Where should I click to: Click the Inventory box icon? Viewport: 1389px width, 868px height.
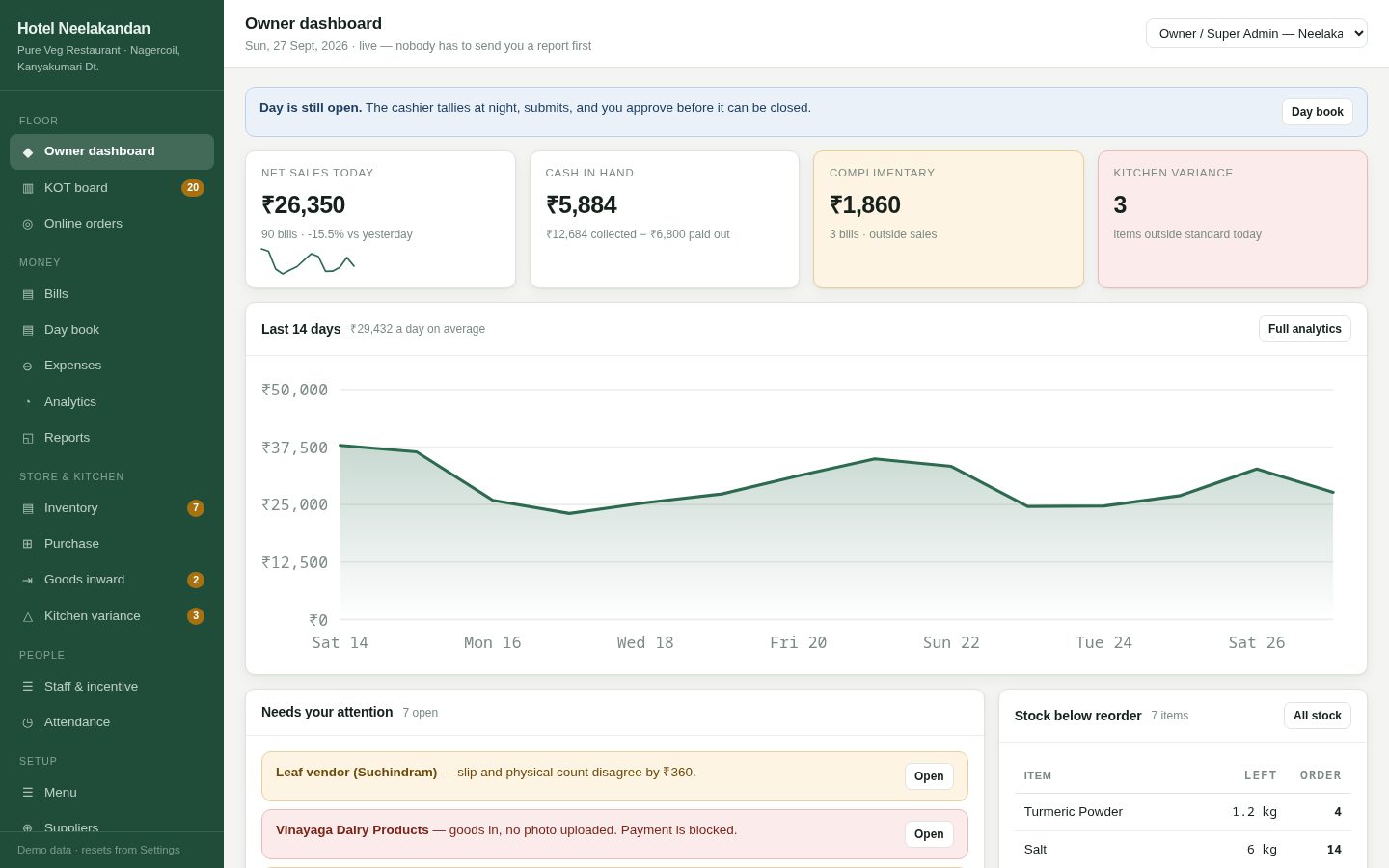(28, 508)
